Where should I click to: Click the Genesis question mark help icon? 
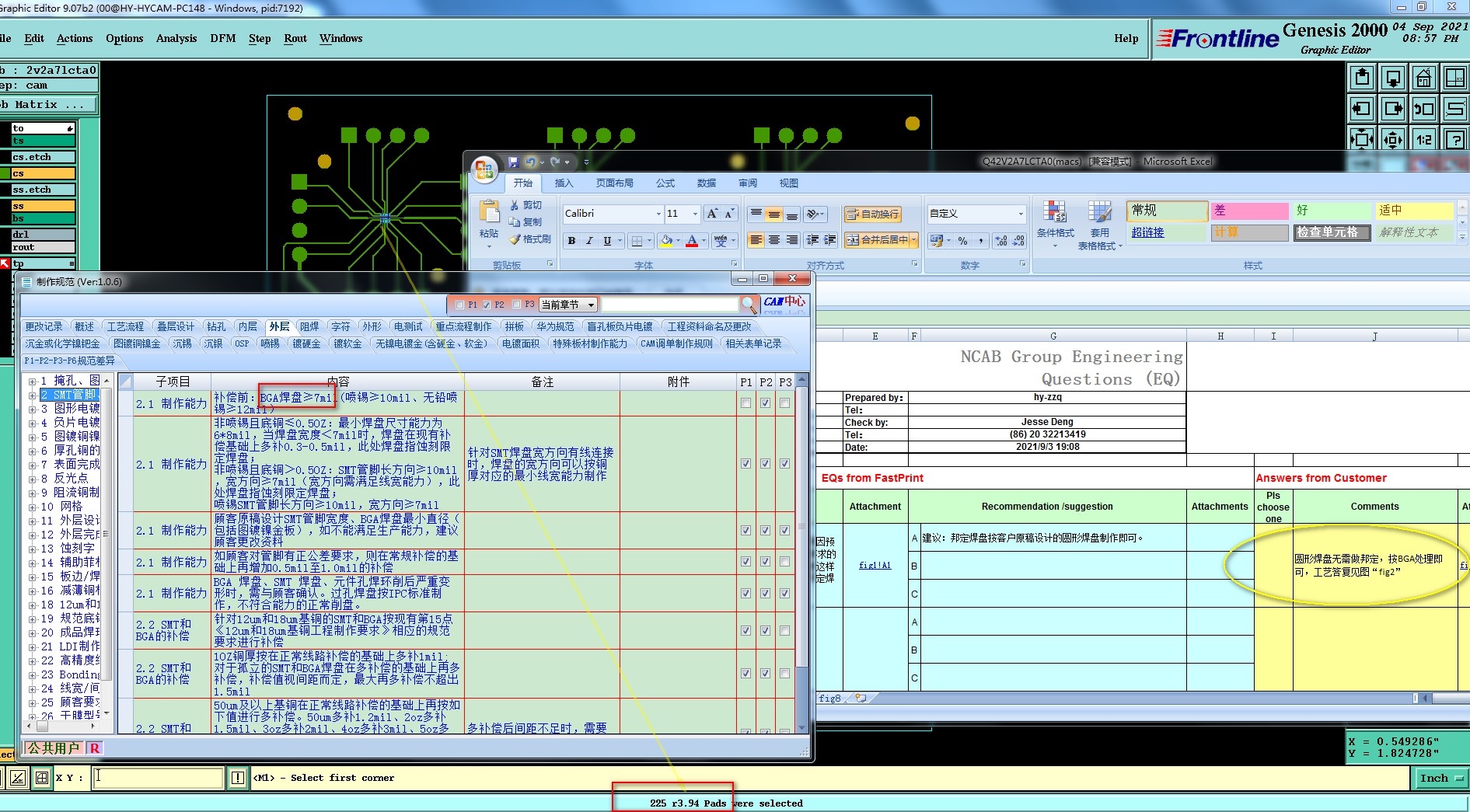point(1454,139)
